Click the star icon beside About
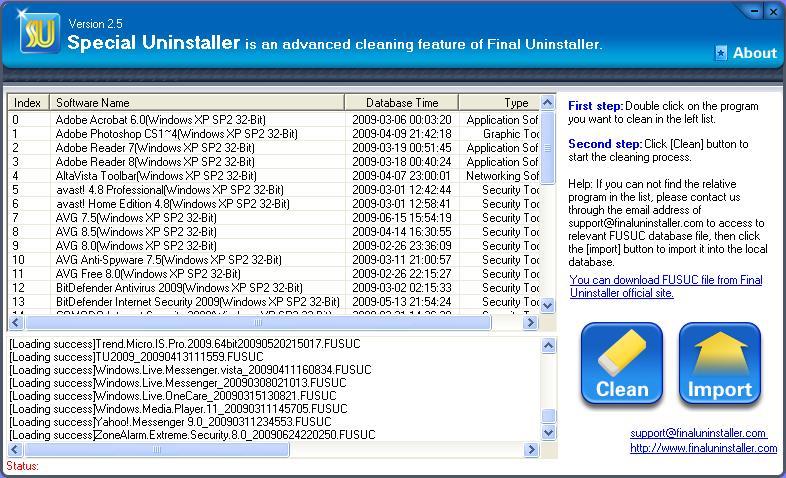 (x=721, y=53)
